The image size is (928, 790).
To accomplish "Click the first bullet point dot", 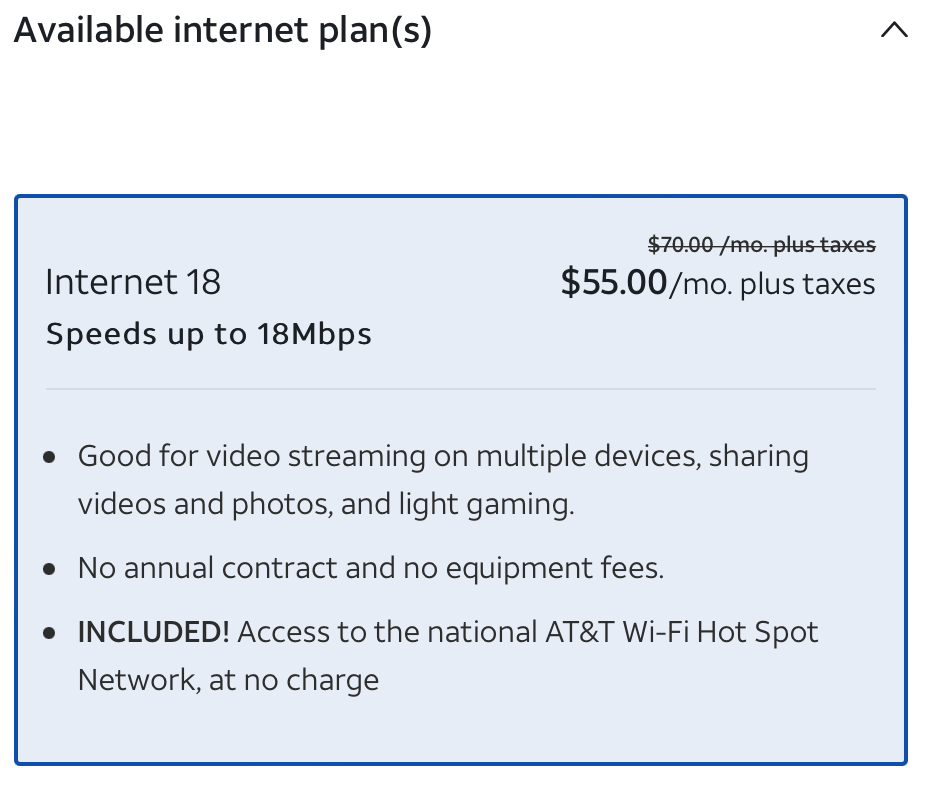I will click(50, 458).
